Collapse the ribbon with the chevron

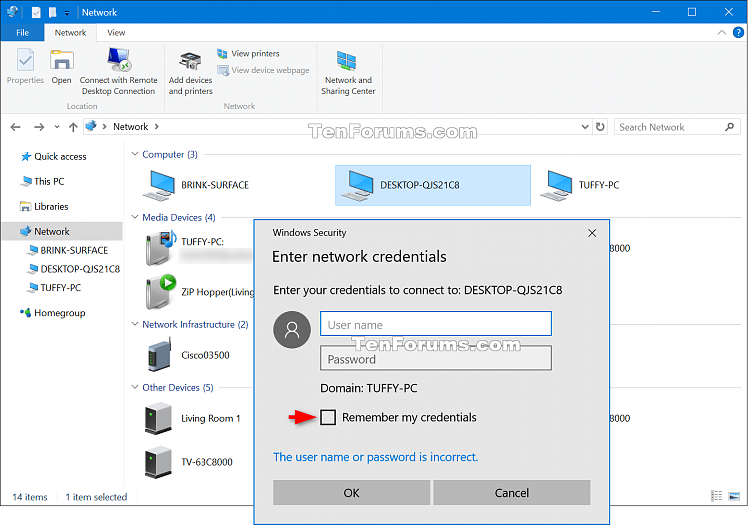click(721, 33)
